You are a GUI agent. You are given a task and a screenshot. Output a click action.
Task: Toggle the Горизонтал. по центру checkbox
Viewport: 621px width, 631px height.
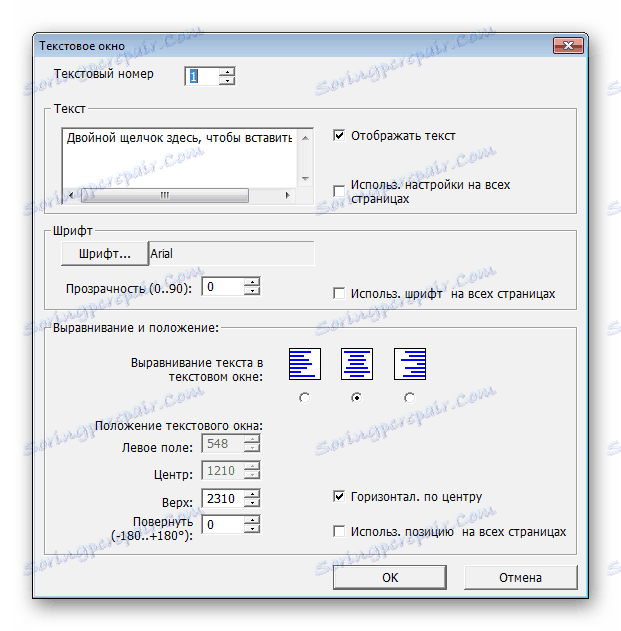point(339,496)
